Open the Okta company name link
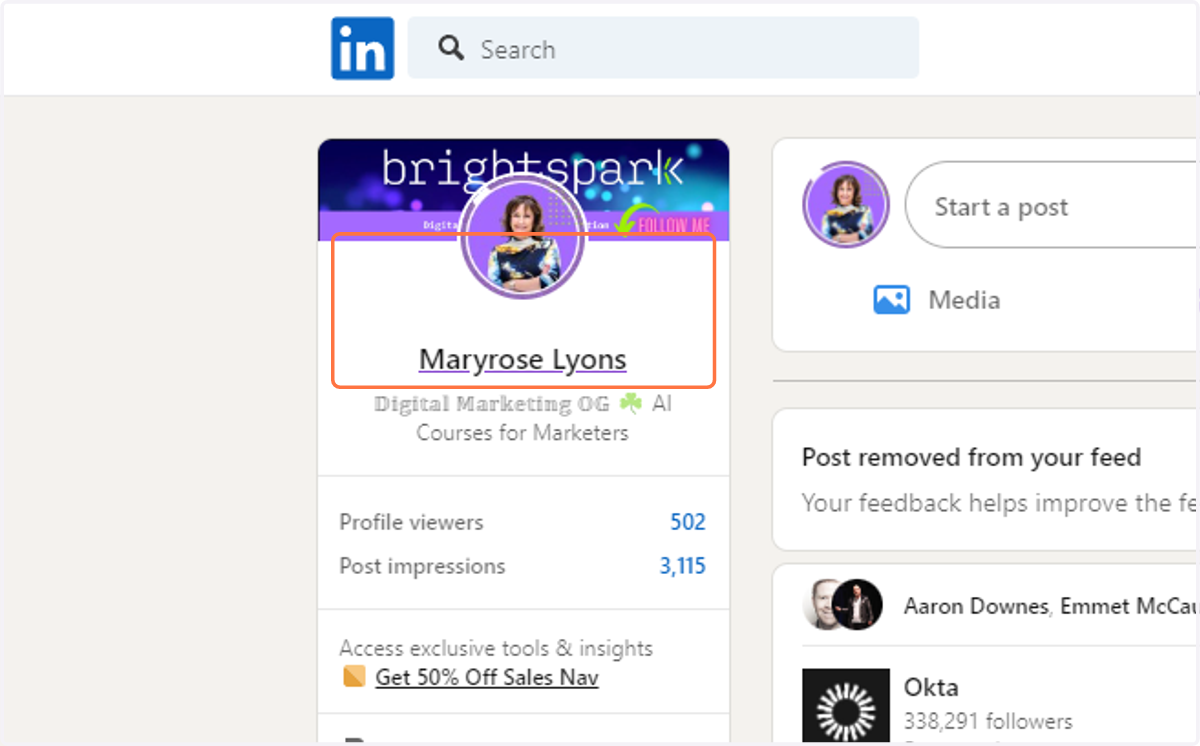1200x746 pixels. 931,688
